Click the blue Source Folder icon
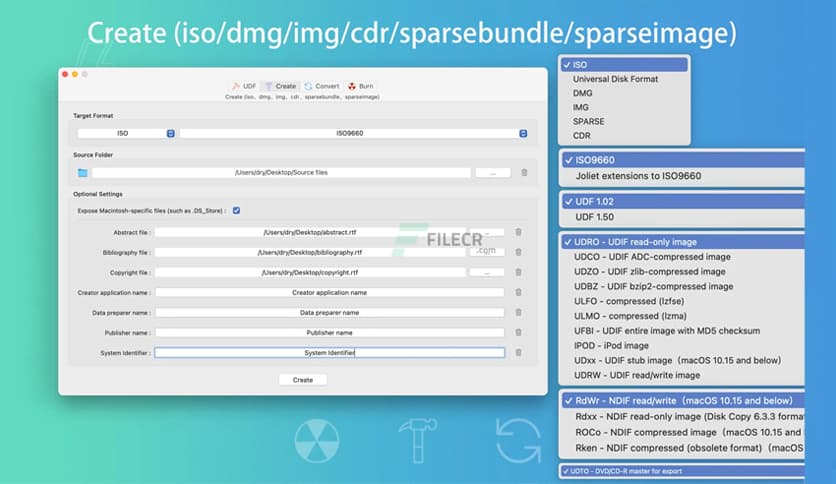Screen dimensions: 836x484 point(83,173)
